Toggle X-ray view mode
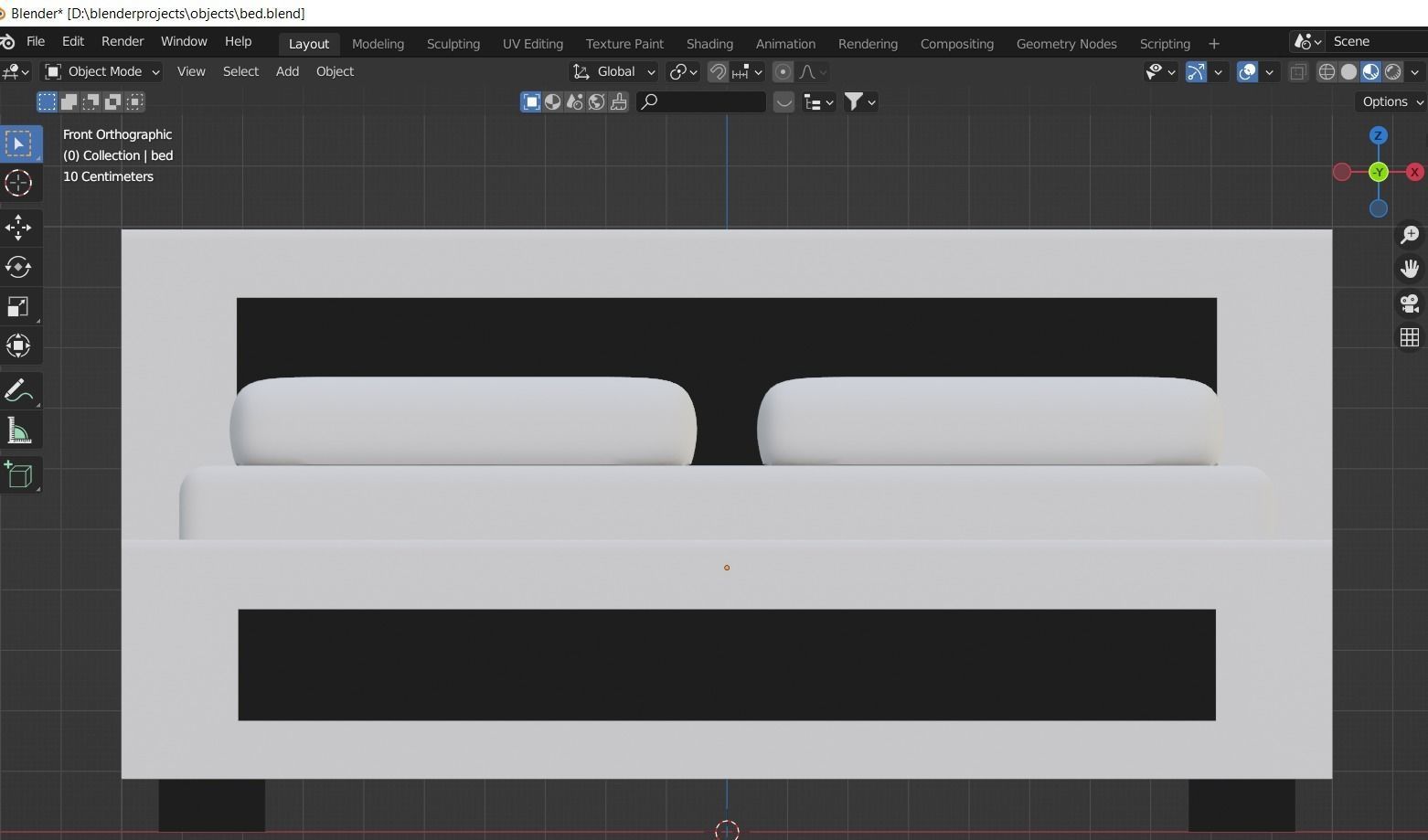 pyautogui.click(x=1298, y=71)
